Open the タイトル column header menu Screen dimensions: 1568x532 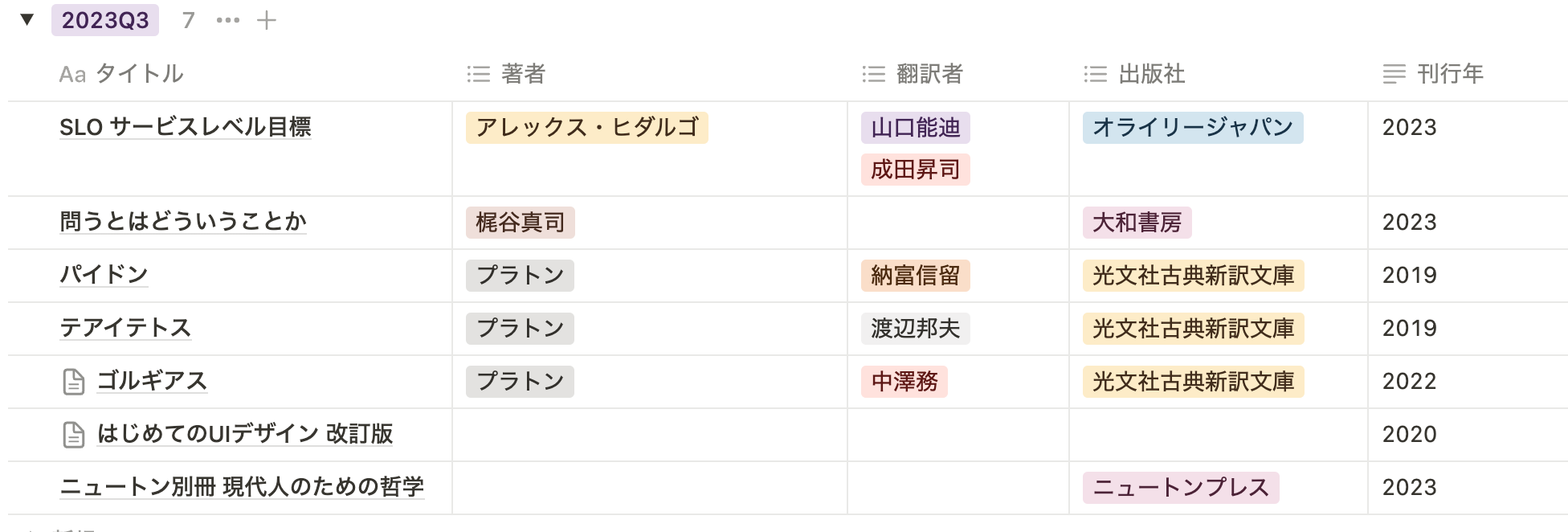click(x=139, y=74)
